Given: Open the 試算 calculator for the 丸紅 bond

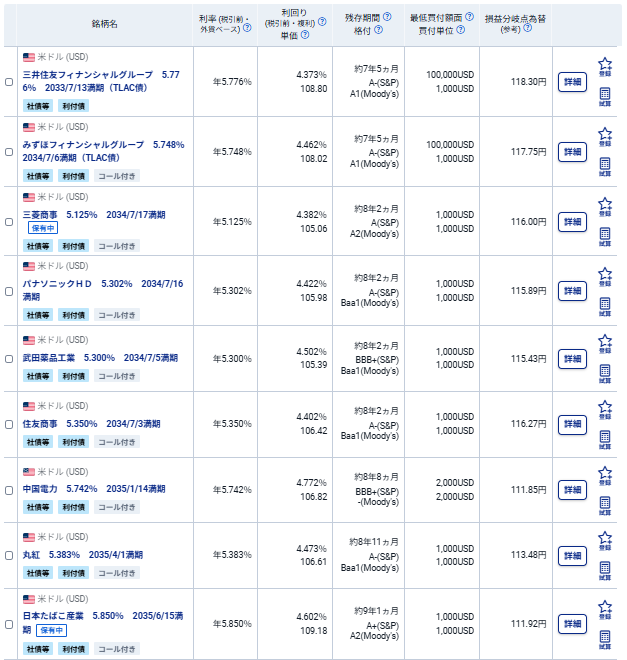Looking at the screenshot, I should (604, 571).
